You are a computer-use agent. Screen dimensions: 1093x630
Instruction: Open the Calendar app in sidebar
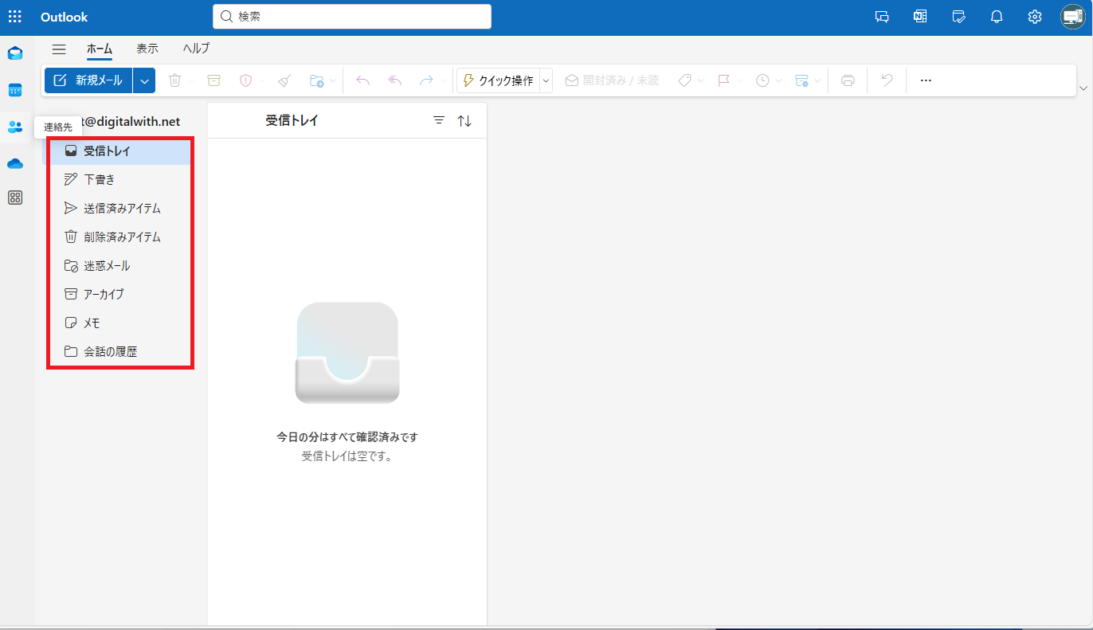(x=15, y=90)
